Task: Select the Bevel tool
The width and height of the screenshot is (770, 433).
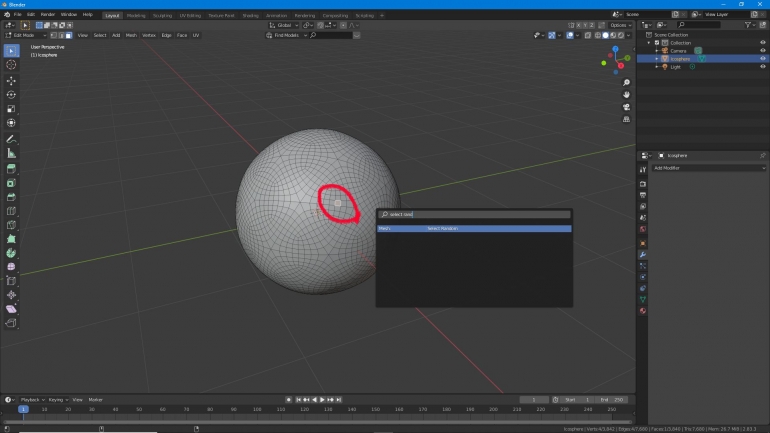Action: [11, 197]
